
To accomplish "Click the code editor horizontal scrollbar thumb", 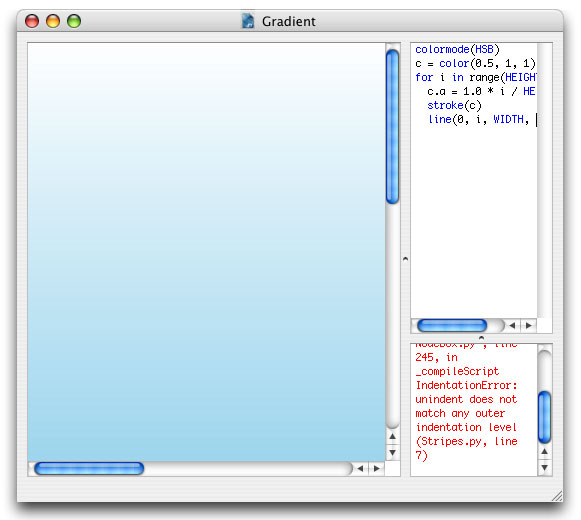I will [x=452, y=325].
